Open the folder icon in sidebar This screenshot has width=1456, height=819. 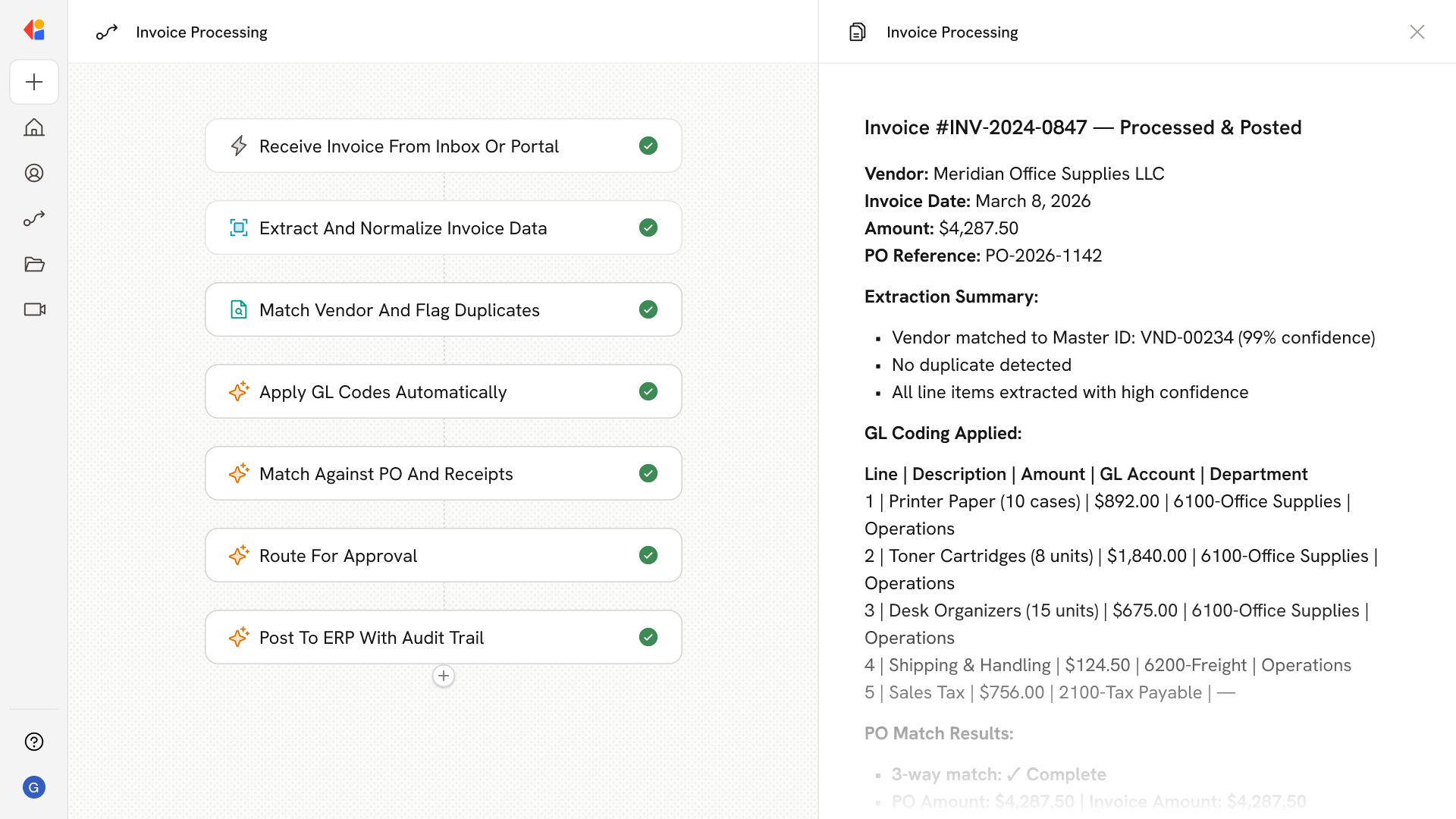click(x=34, y=264)
